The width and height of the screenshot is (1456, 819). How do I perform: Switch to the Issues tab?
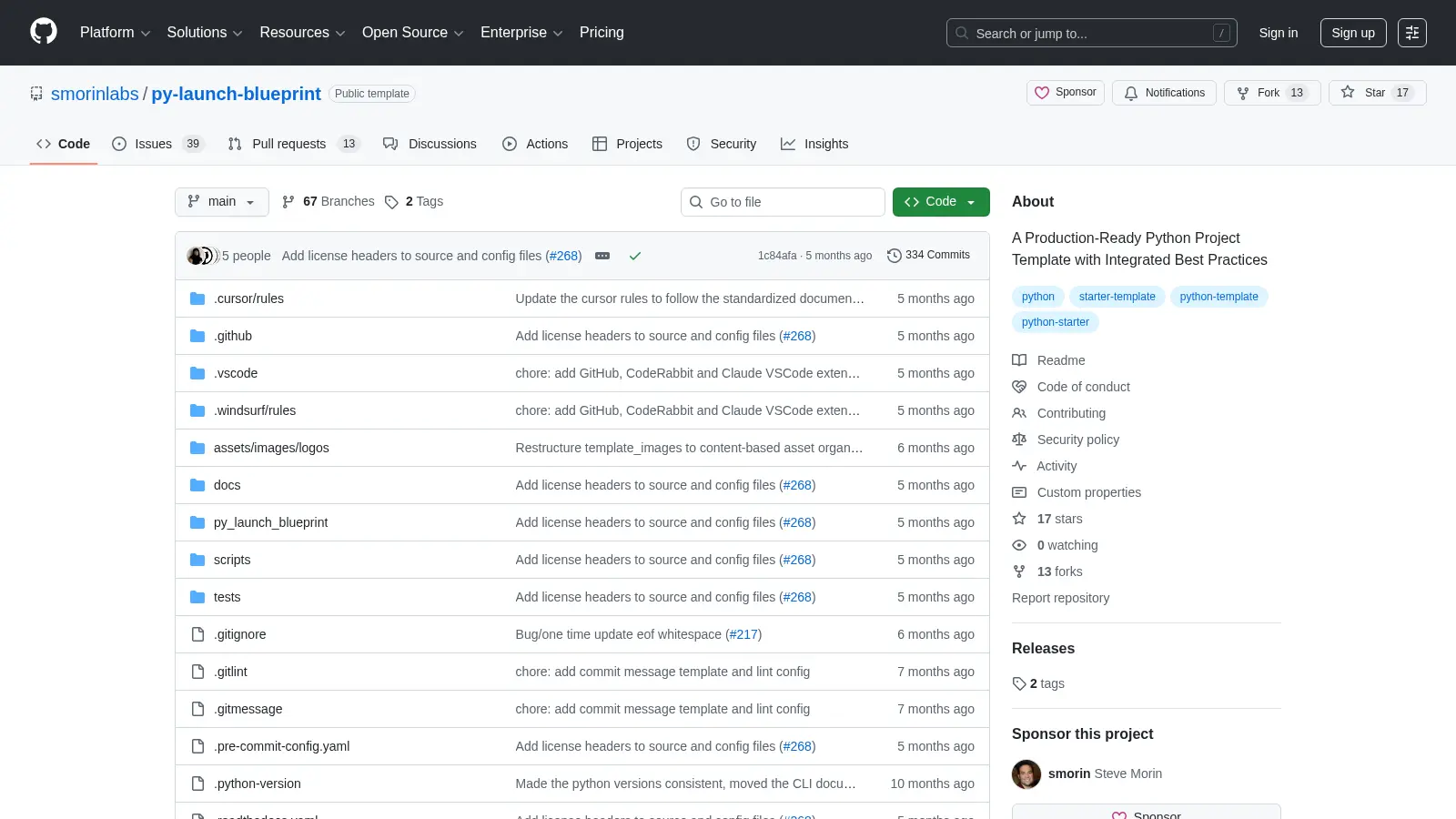pos(157,144)
